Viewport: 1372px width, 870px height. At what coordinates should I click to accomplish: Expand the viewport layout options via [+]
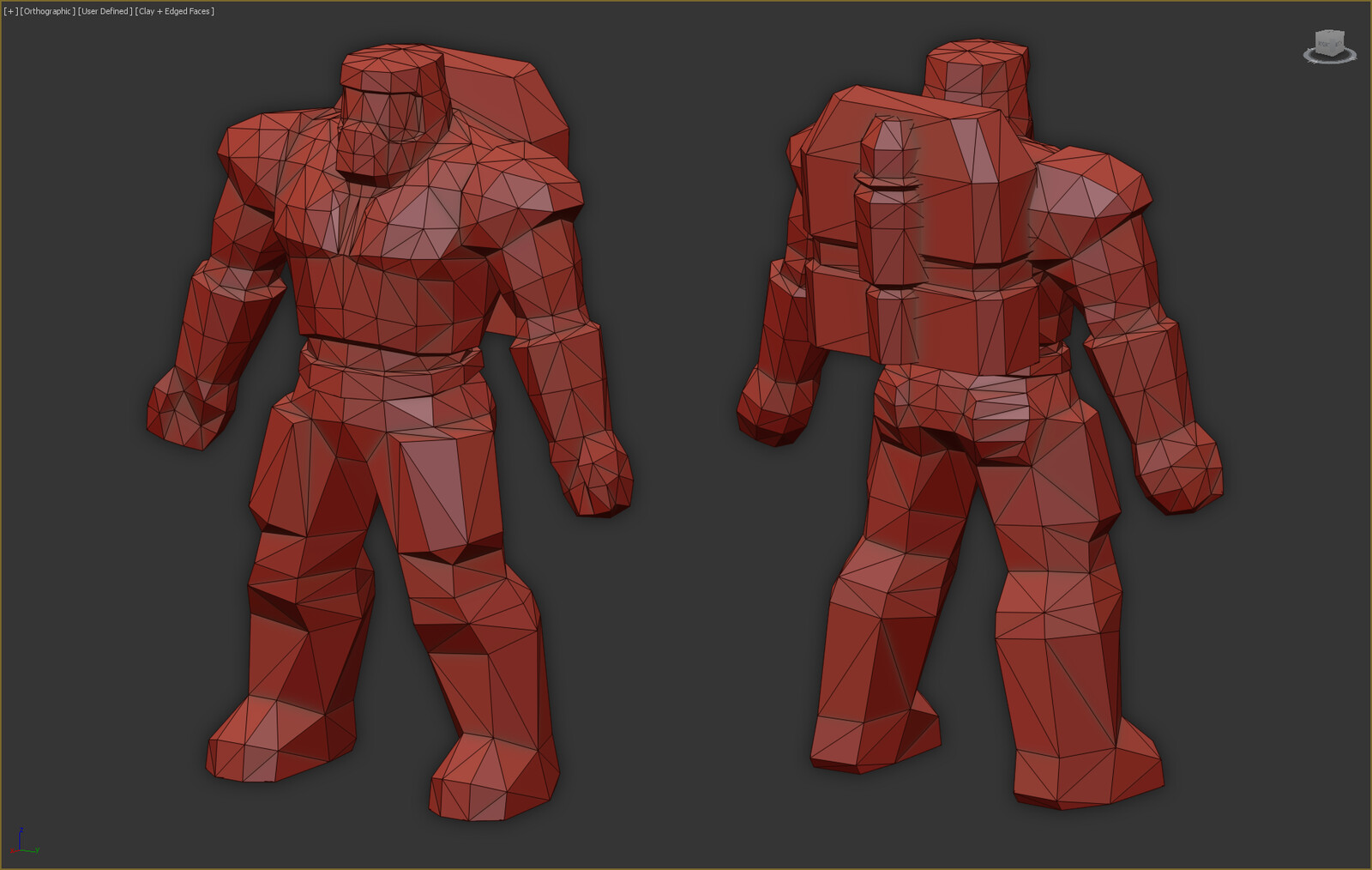[9, 11]
